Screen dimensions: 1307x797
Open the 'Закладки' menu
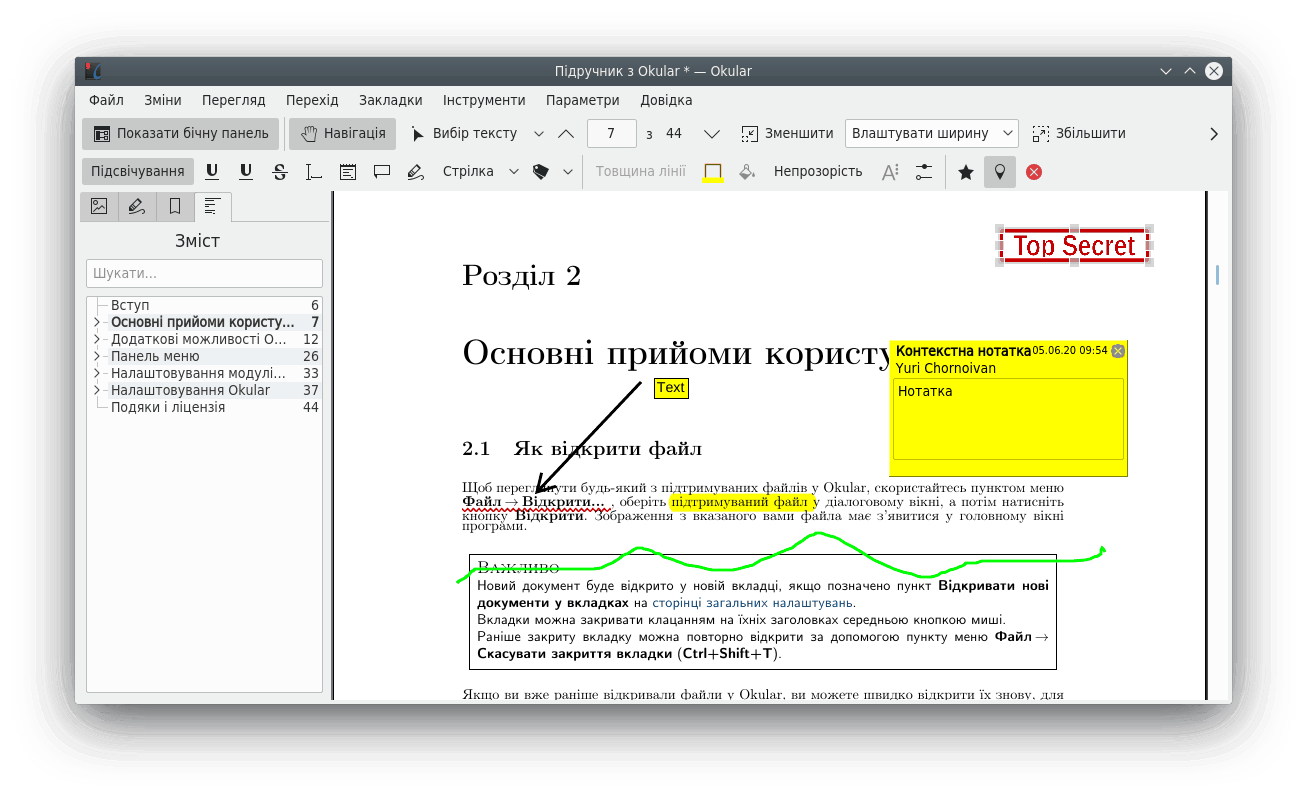[x=390, y=100]
